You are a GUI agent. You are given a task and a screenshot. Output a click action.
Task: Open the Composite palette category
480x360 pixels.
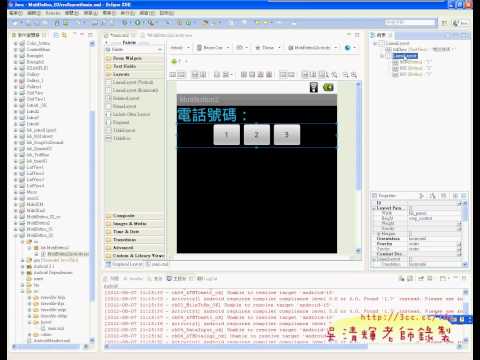coord(134,216)
